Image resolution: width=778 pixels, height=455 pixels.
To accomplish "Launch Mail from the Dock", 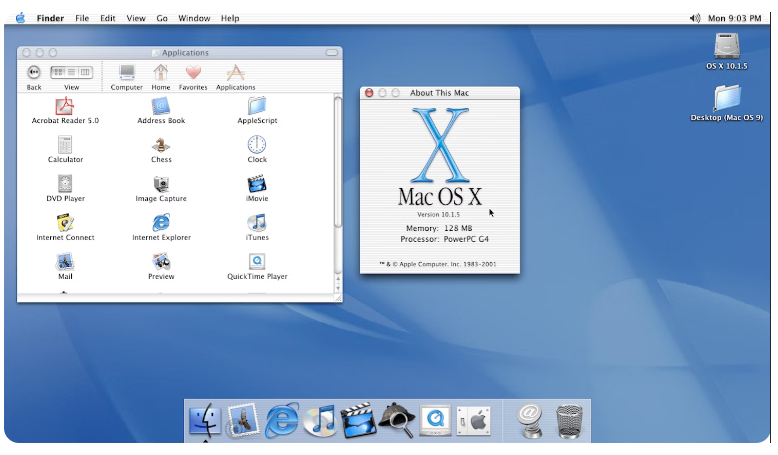I will [x=242, y=421].
